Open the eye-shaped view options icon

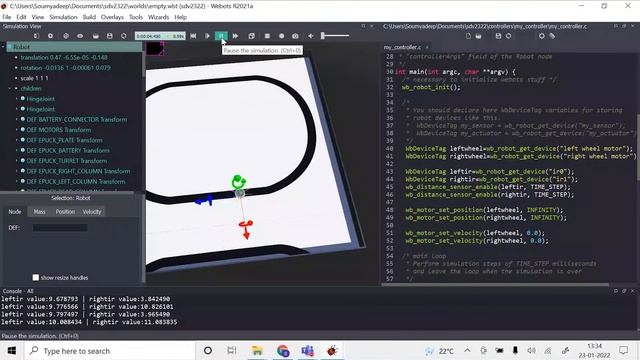point(80,36)
